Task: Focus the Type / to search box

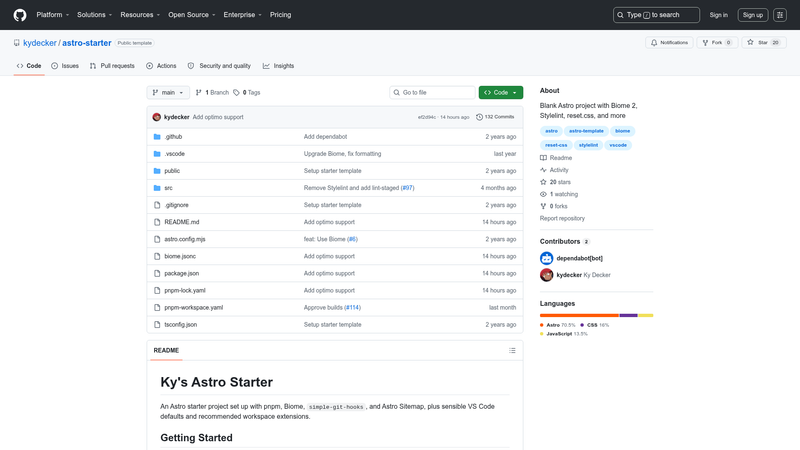Action: pos(656,15)
